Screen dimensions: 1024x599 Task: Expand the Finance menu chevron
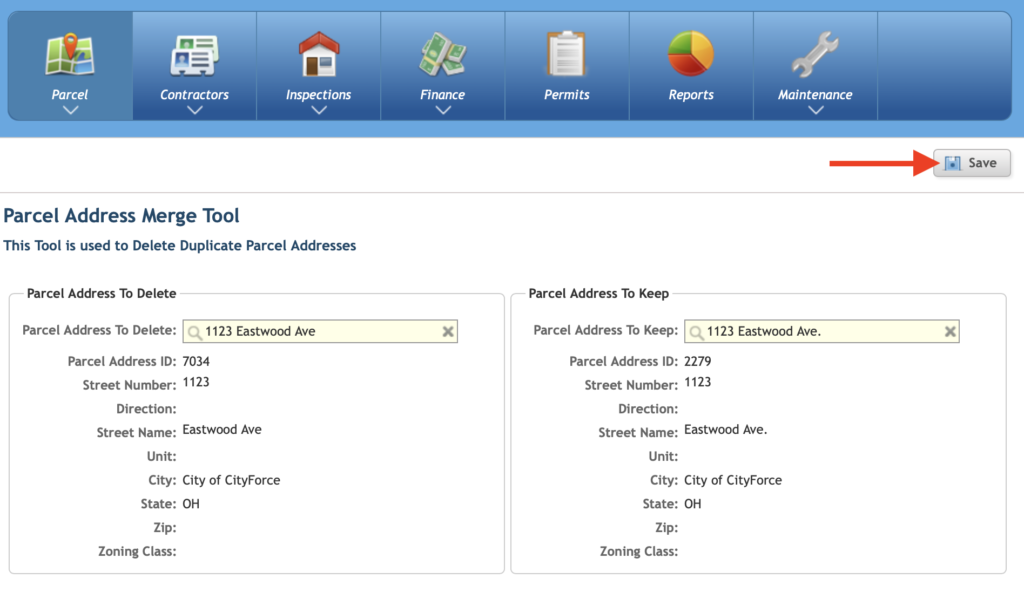(x=443, y=110)
